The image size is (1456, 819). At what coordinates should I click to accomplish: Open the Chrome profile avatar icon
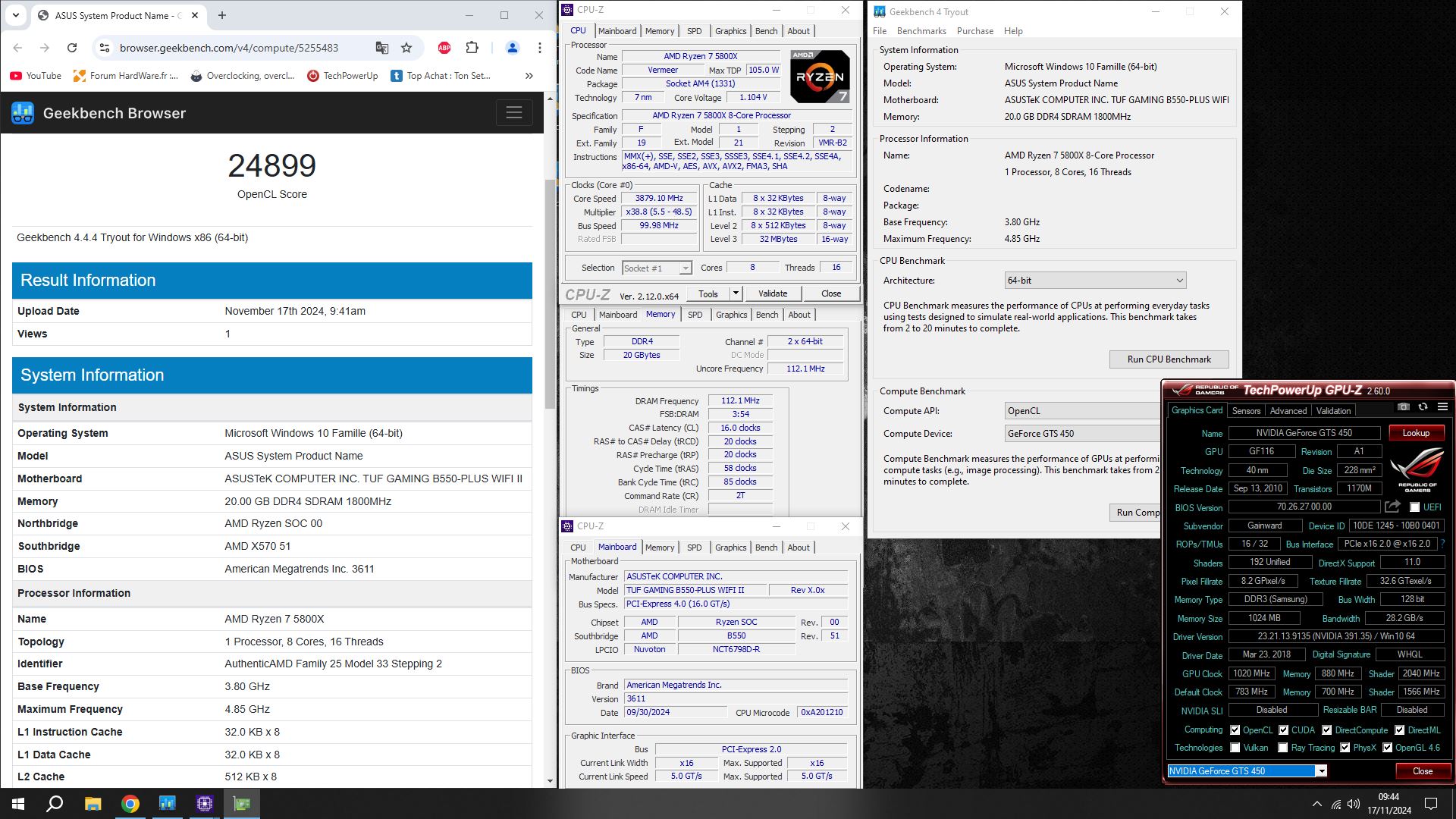point(513,48)
